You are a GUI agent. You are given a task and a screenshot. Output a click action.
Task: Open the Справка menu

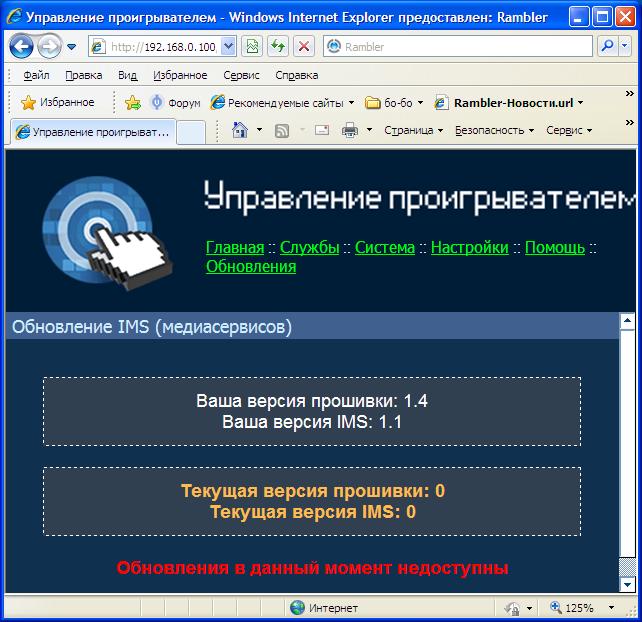click(x=296, y=75)
